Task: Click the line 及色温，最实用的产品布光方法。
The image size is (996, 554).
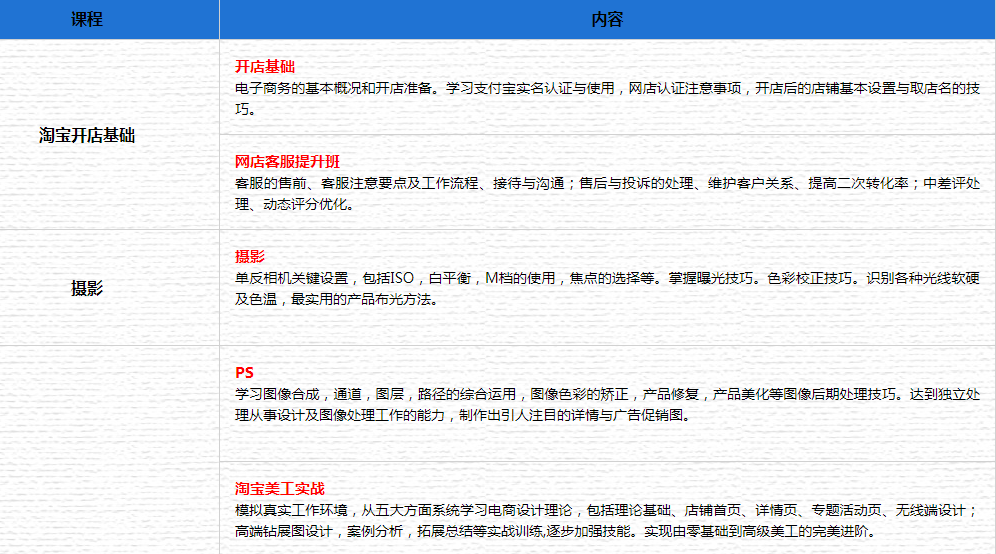Action: (x=337, y=299)
